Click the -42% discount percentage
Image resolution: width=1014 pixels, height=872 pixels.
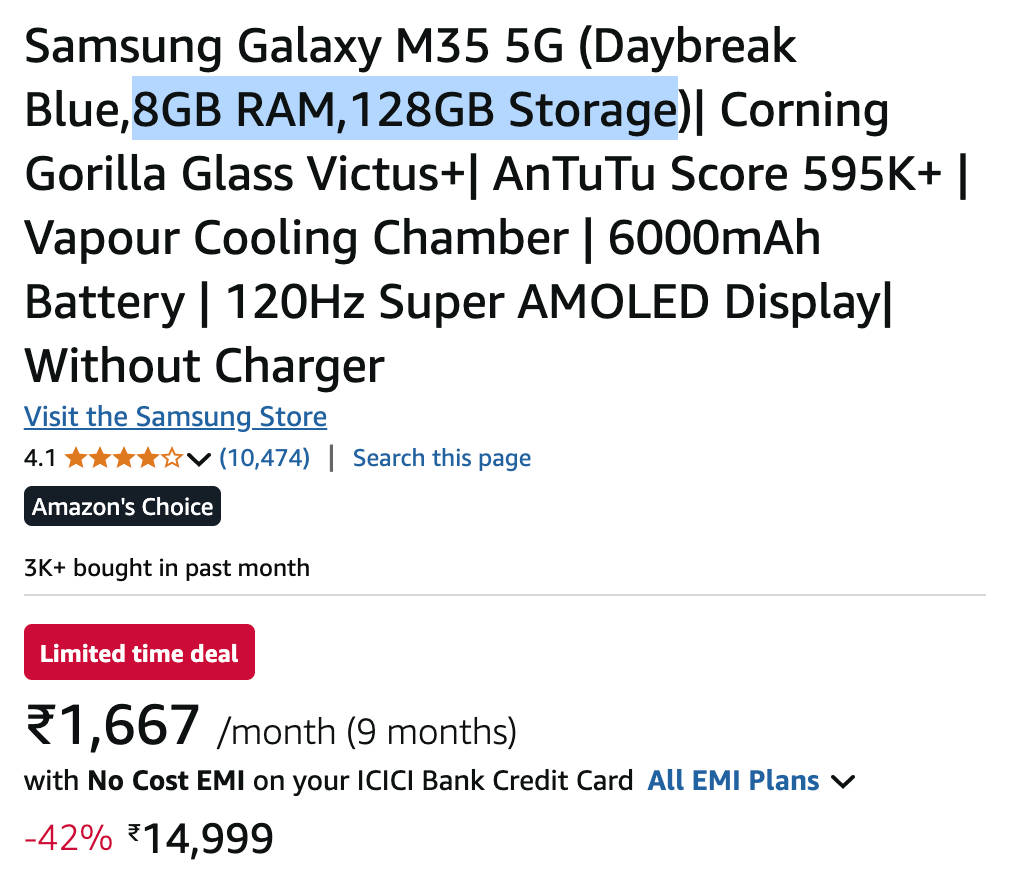[x=68, y=838]
